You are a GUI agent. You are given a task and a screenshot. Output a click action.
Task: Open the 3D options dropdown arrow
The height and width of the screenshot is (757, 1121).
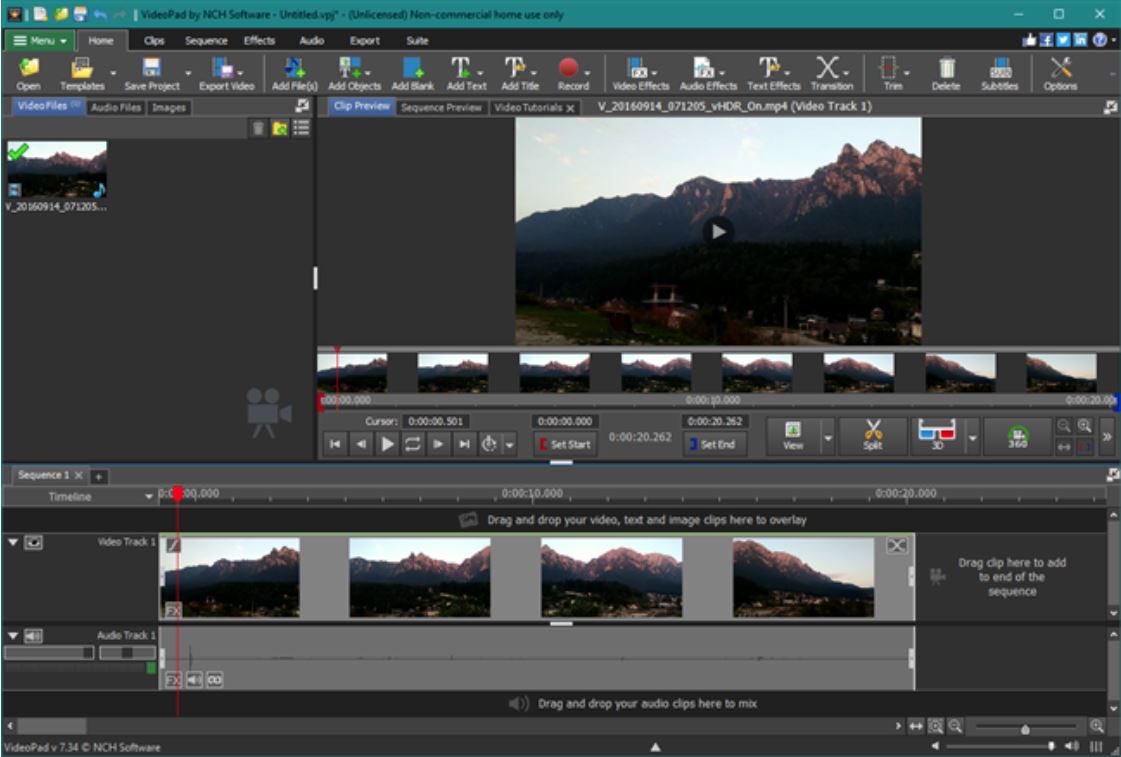(x=972, y=437)
